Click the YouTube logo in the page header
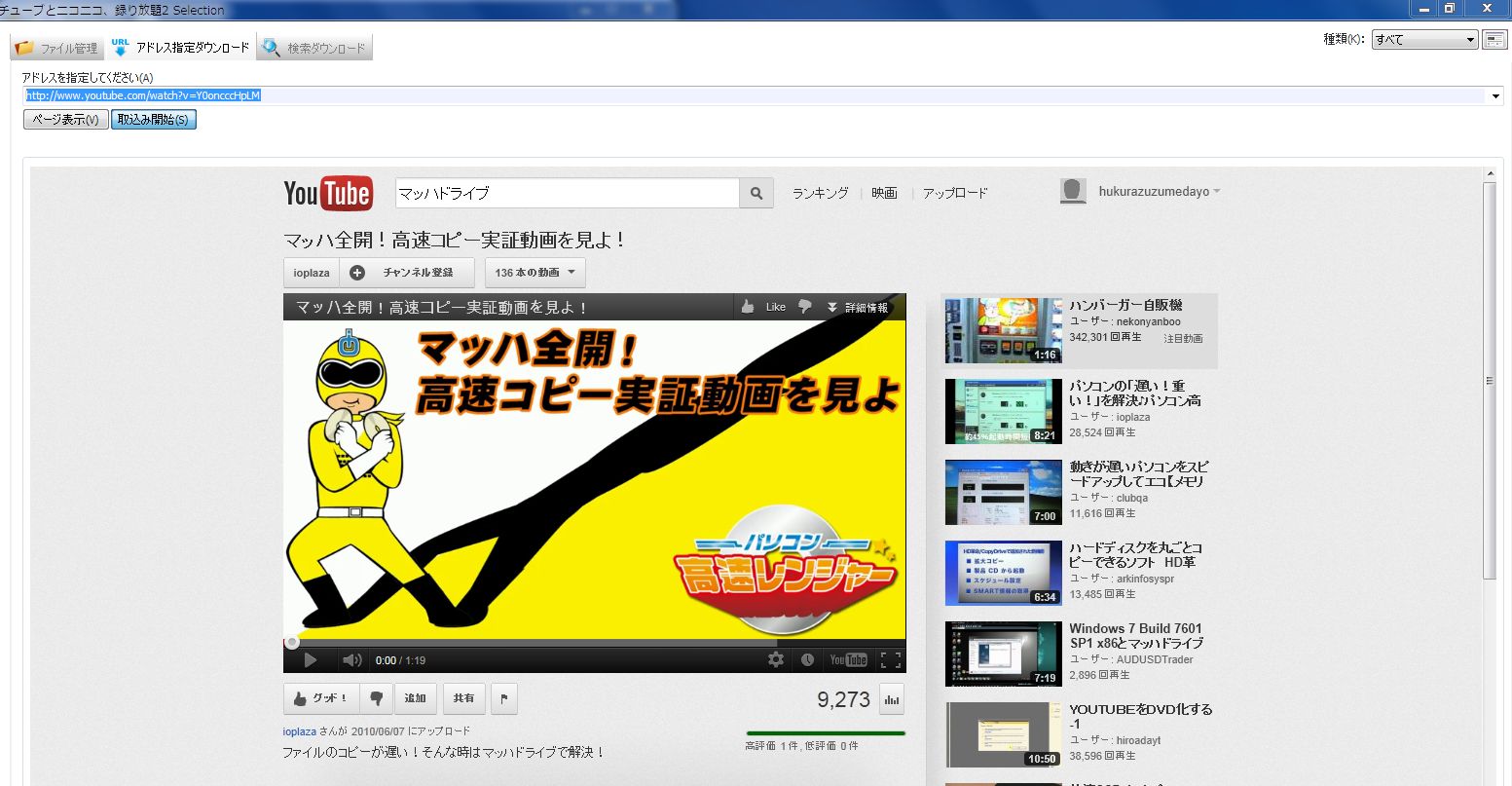1512x786 pixels. coord(327,193)
